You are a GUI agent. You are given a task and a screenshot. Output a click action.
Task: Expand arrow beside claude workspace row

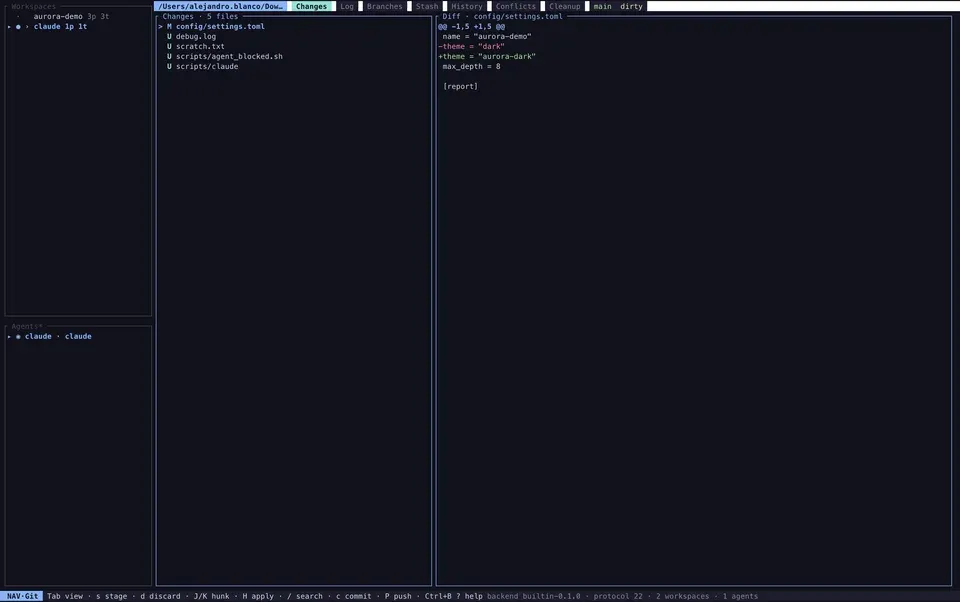(9, 26)
